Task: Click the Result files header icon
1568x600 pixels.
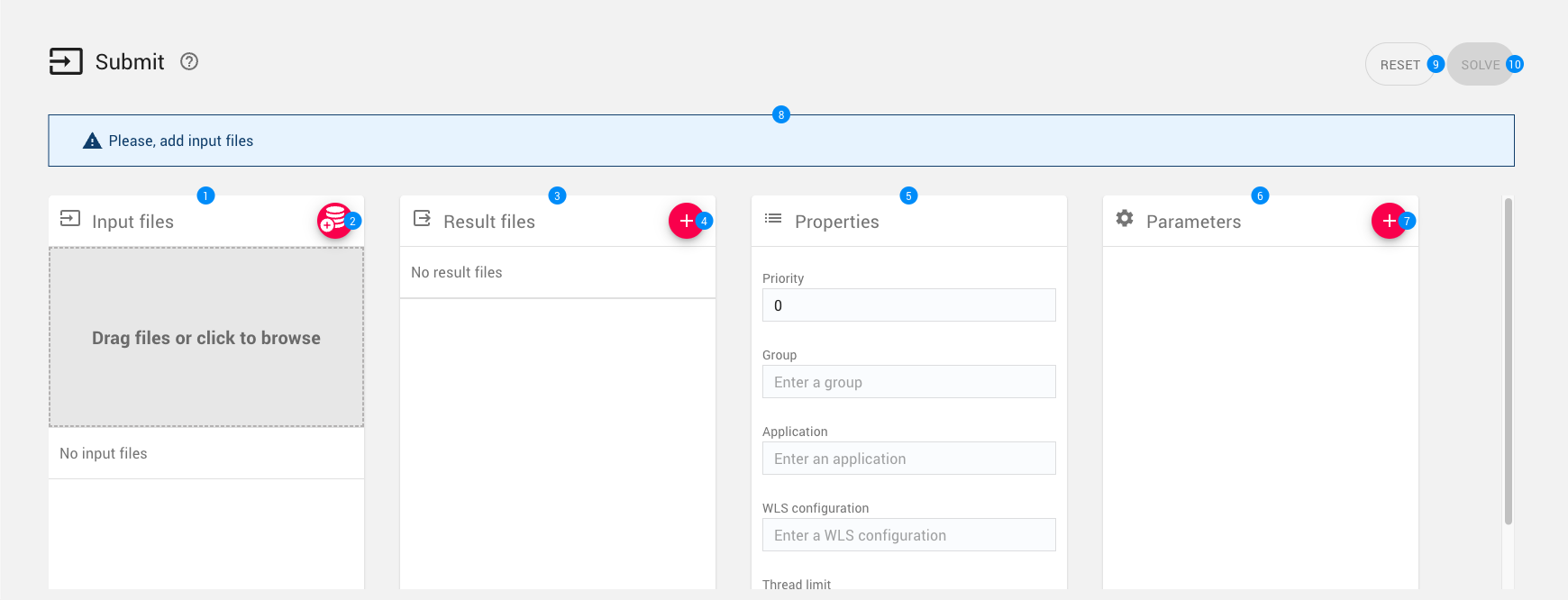Action: click(x=422, y=219)
